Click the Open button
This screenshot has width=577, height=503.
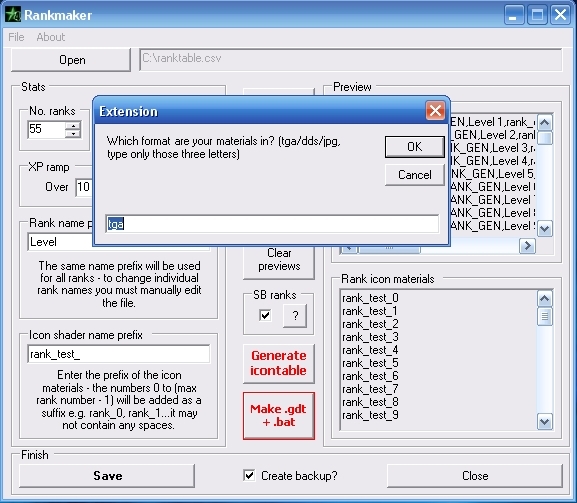(71, 60)
